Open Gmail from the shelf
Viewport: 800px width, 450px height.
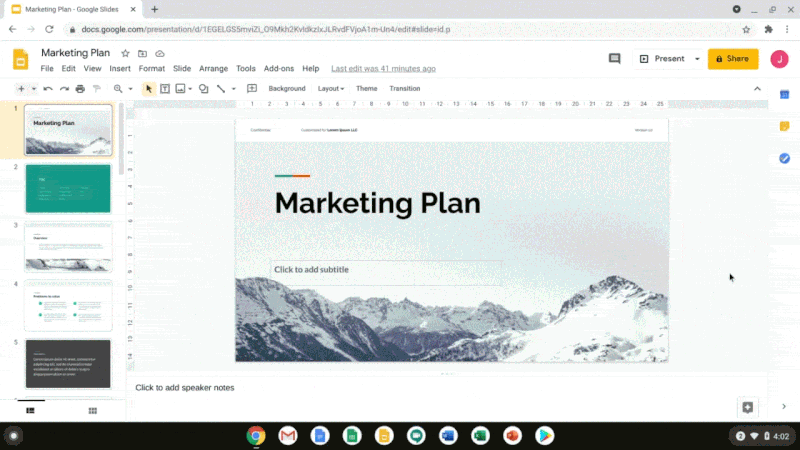coord(288,435)
